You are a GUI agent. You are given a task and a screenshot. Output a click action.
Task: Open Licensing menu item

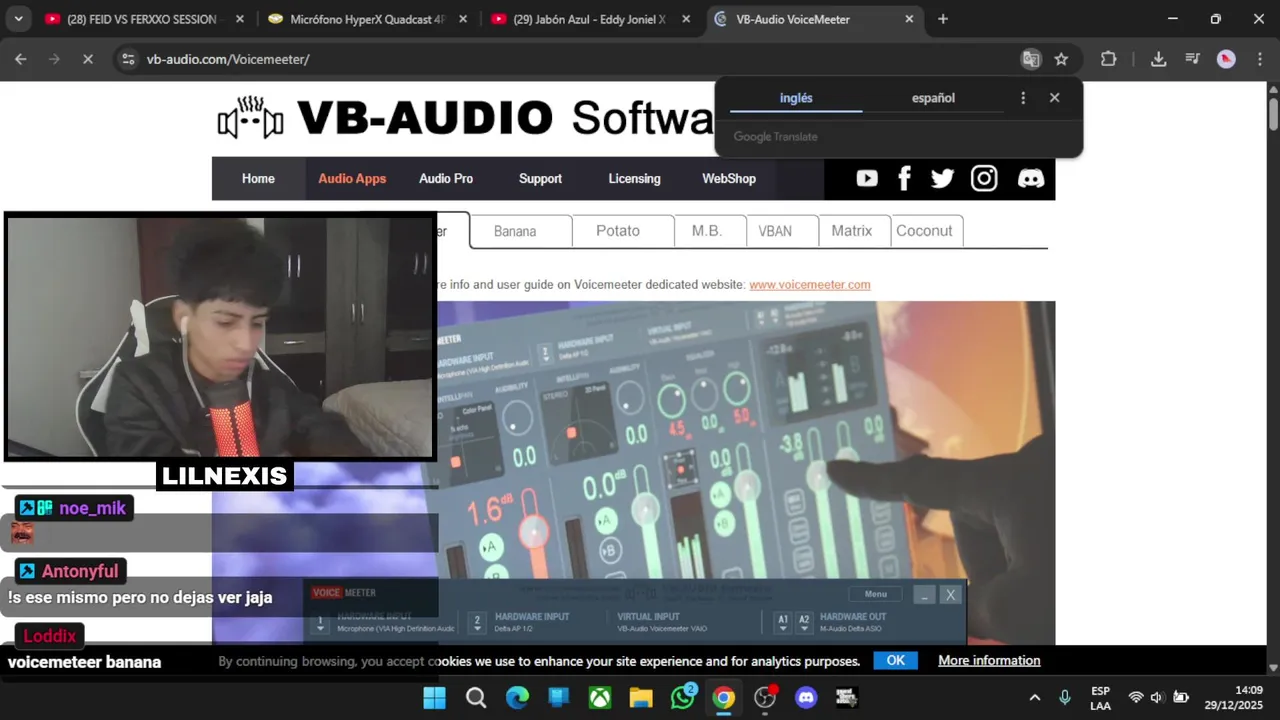tap(634, 178)
